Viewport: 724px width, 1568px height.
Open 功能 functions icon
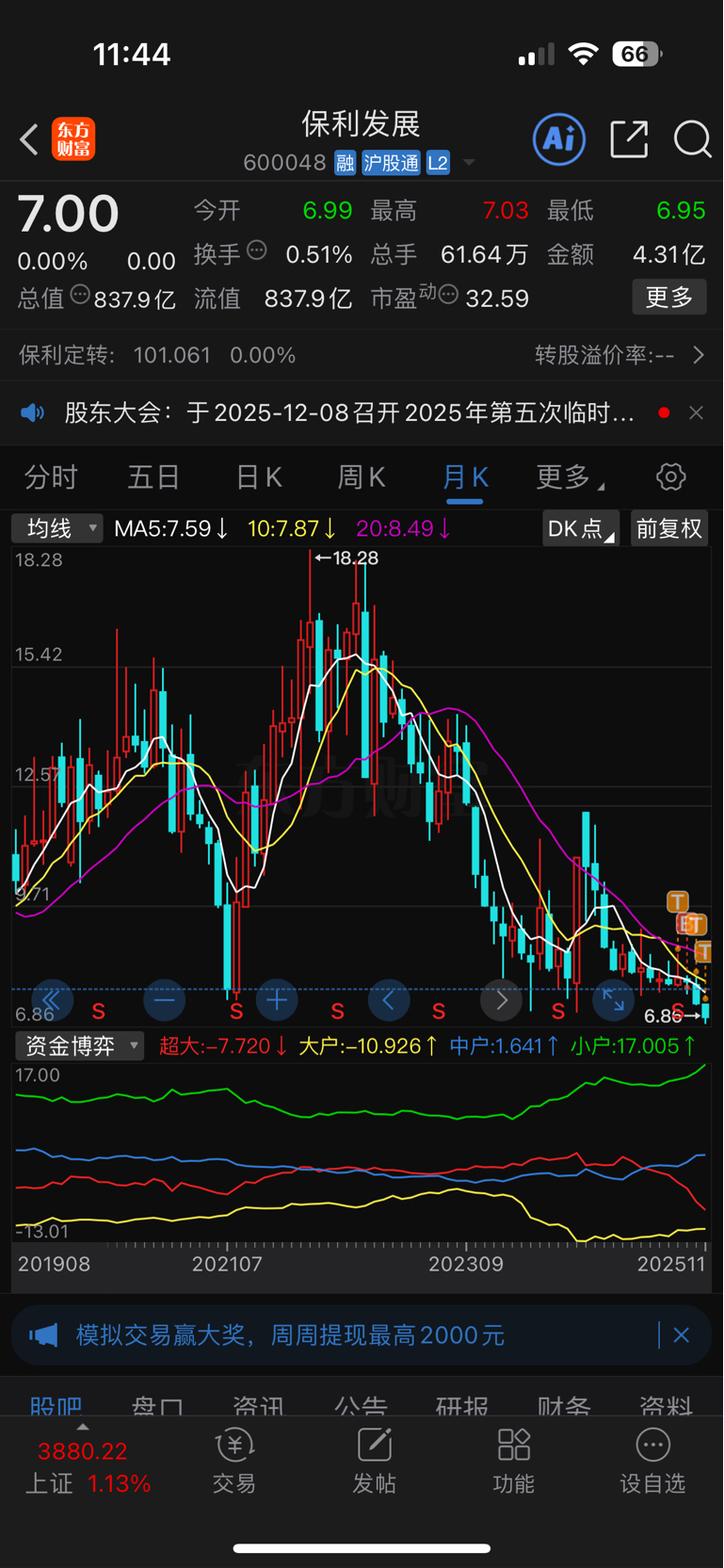tap(513, 1462)
